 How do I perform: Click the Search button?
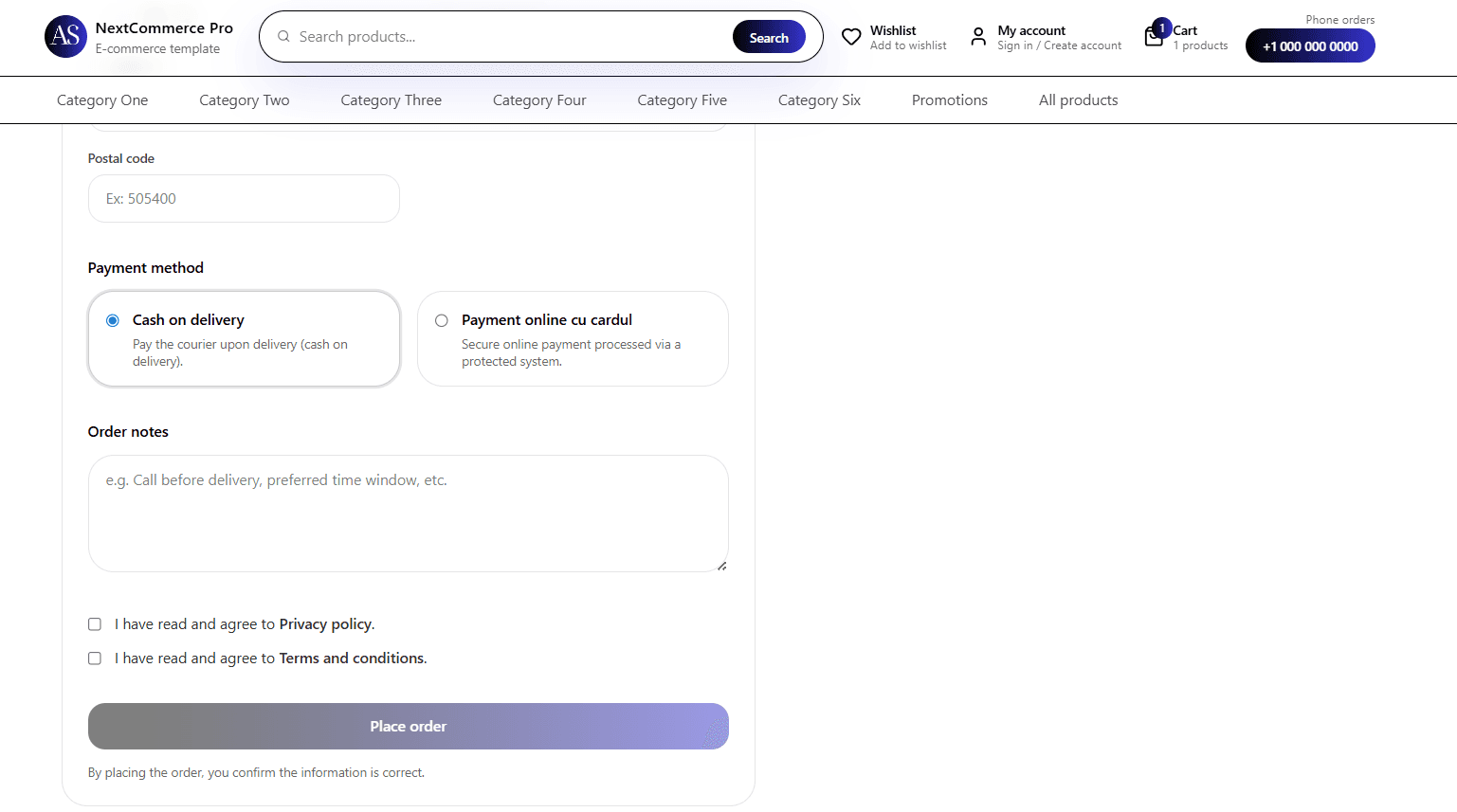(x=769, y=36)
